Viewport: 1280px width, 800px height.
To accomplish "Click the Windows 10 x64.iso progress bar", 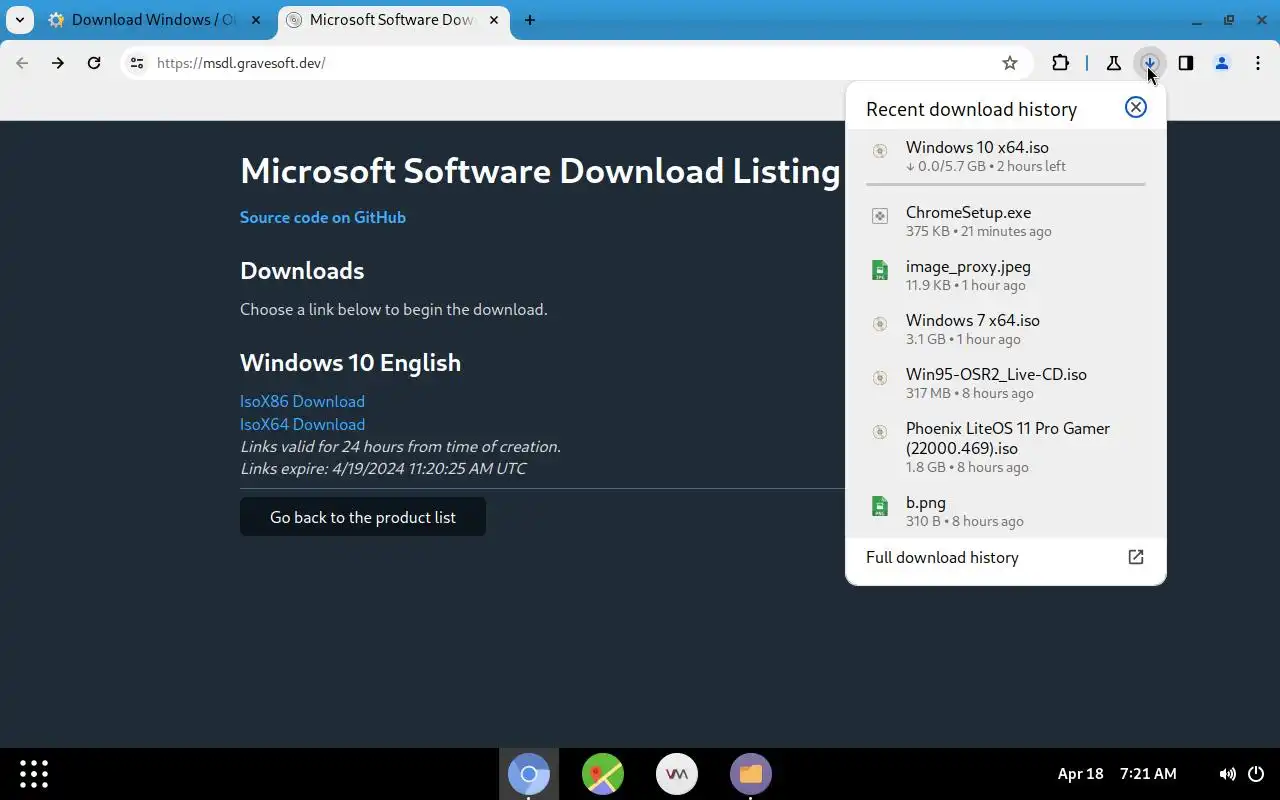I will pyautogui.click(x=1005, y=184).
